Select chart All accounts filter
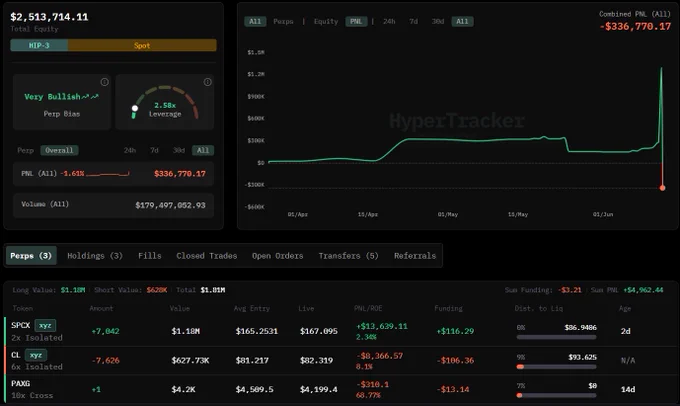 (255, 21)
